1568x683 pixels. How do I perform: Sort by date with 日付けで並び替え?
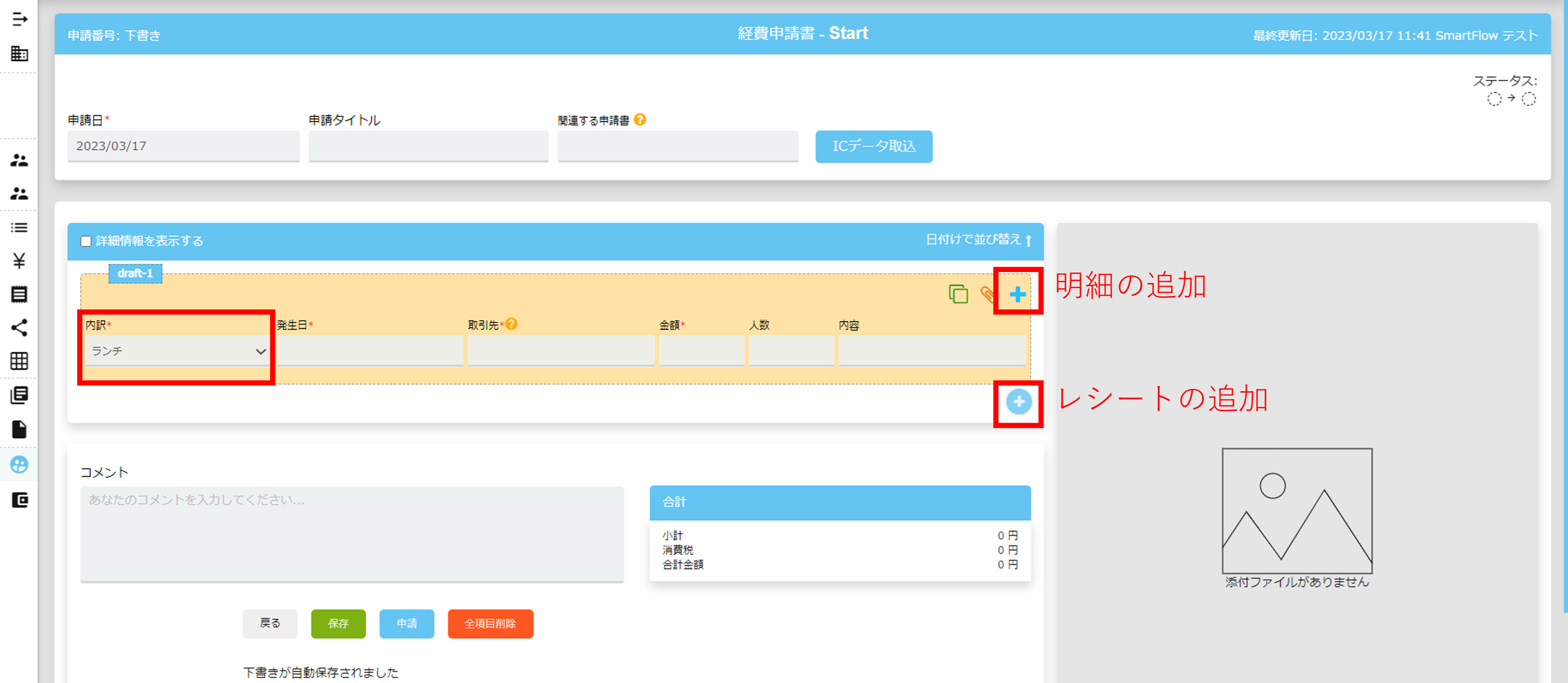978,240
